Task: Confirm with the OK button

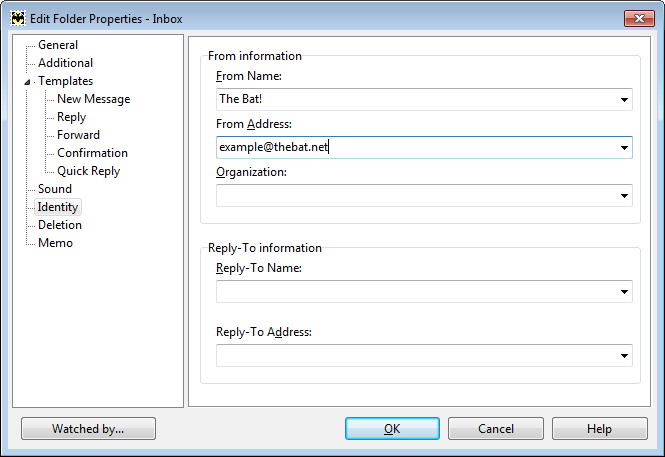Action: tap(392, 429)
